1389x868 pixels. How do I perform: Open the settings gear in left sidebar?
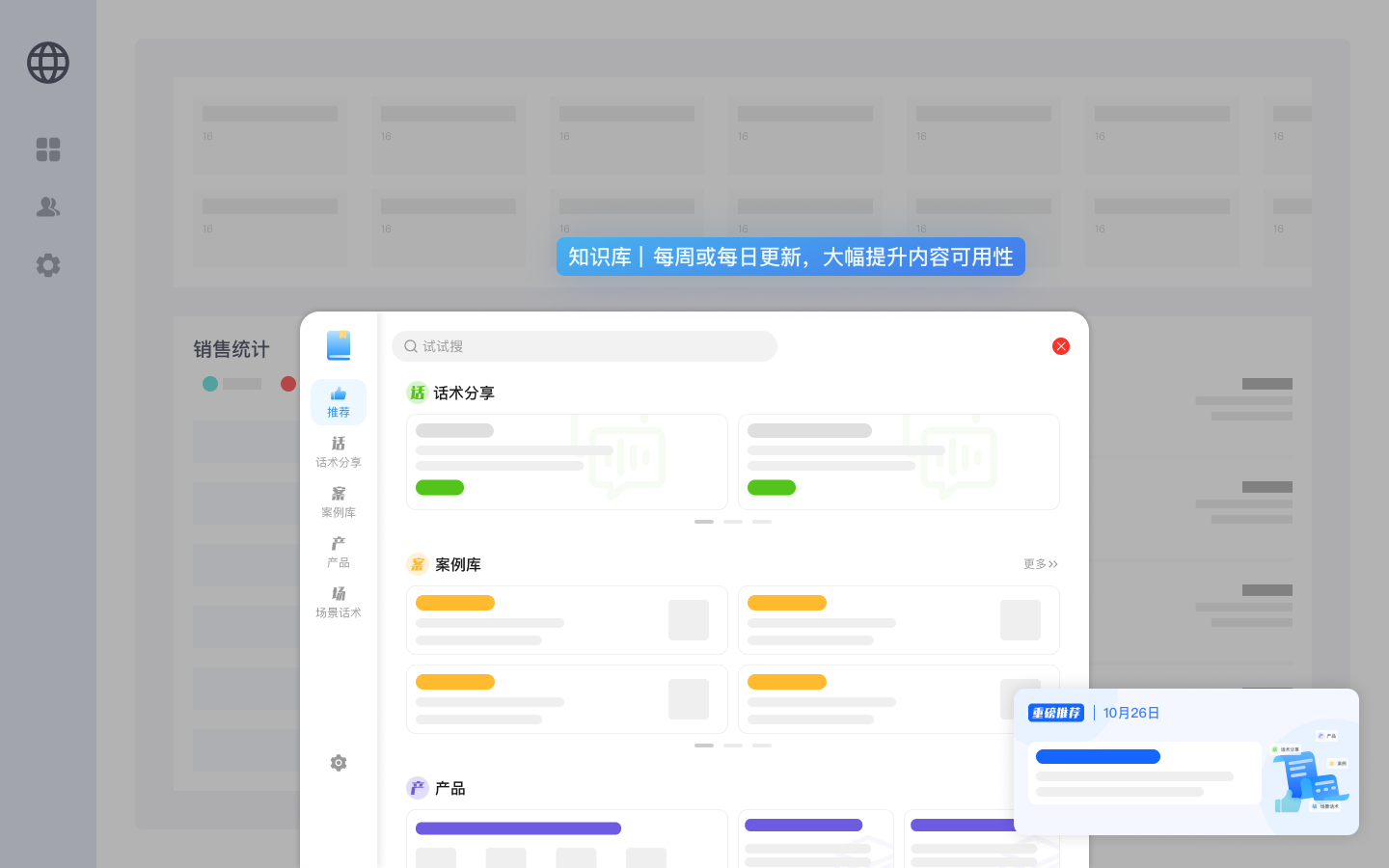[x=48, y=265]
